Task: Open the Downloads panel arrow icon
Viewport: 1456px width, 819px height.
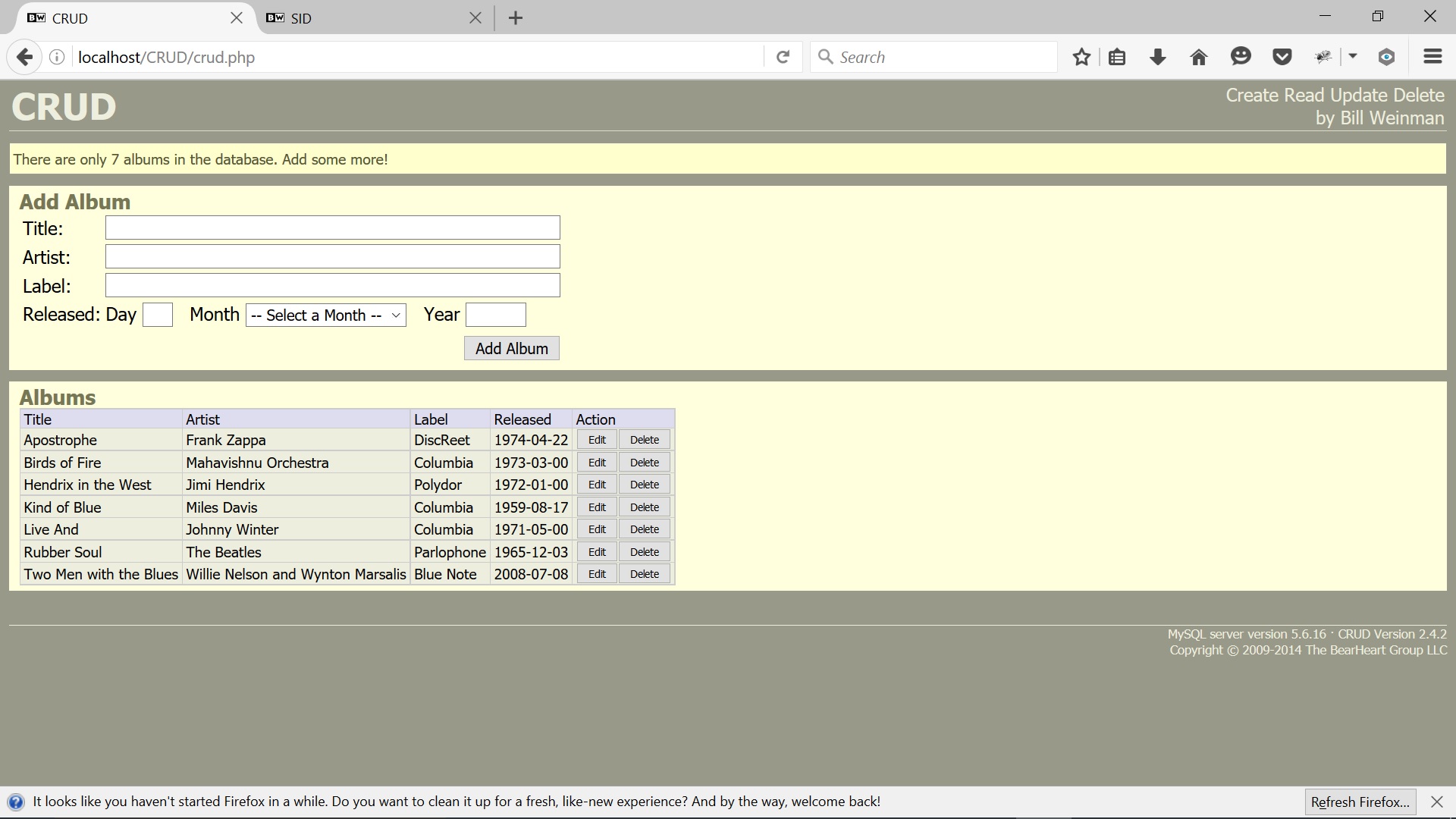Action: tap(1157, 56)
